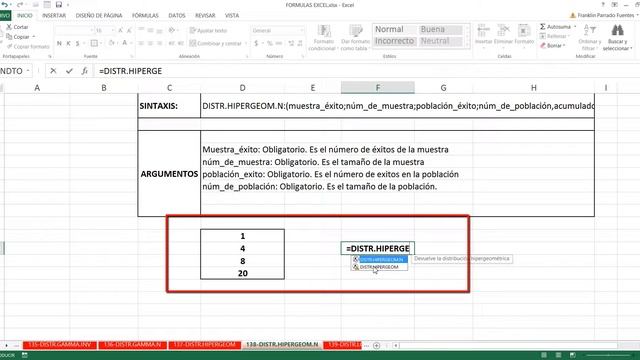This screenshot has height=360, width=640.
Task: Open Ordenar y filtrar
Action: pos(589,38)
